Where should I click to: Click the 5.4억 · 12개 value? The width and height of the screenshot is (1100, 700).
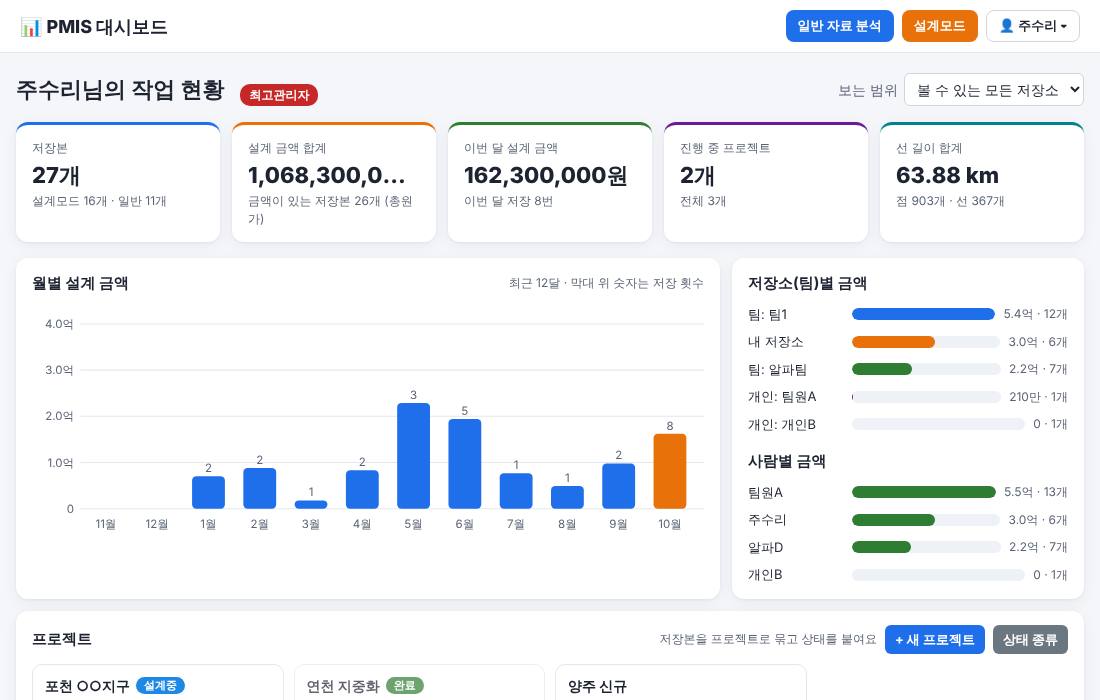1035,314
